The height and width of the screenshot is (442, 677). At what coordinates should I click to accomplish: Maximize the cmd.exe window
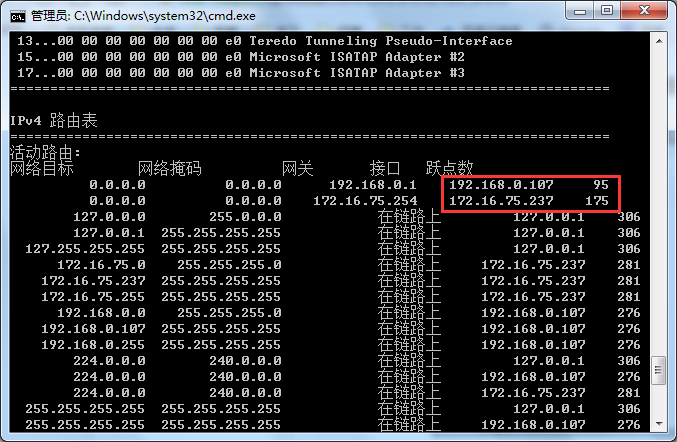[x=607, y=10]
